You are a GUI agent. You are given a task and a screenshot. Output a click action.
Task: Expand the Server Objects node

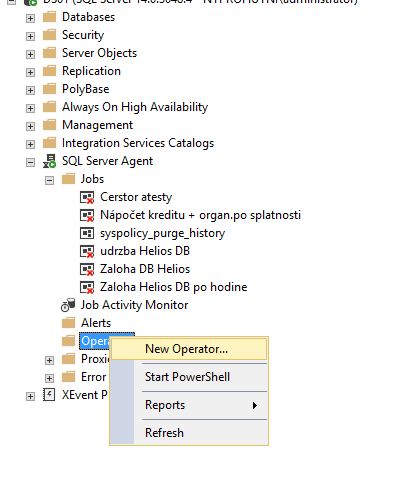point(30,54)
